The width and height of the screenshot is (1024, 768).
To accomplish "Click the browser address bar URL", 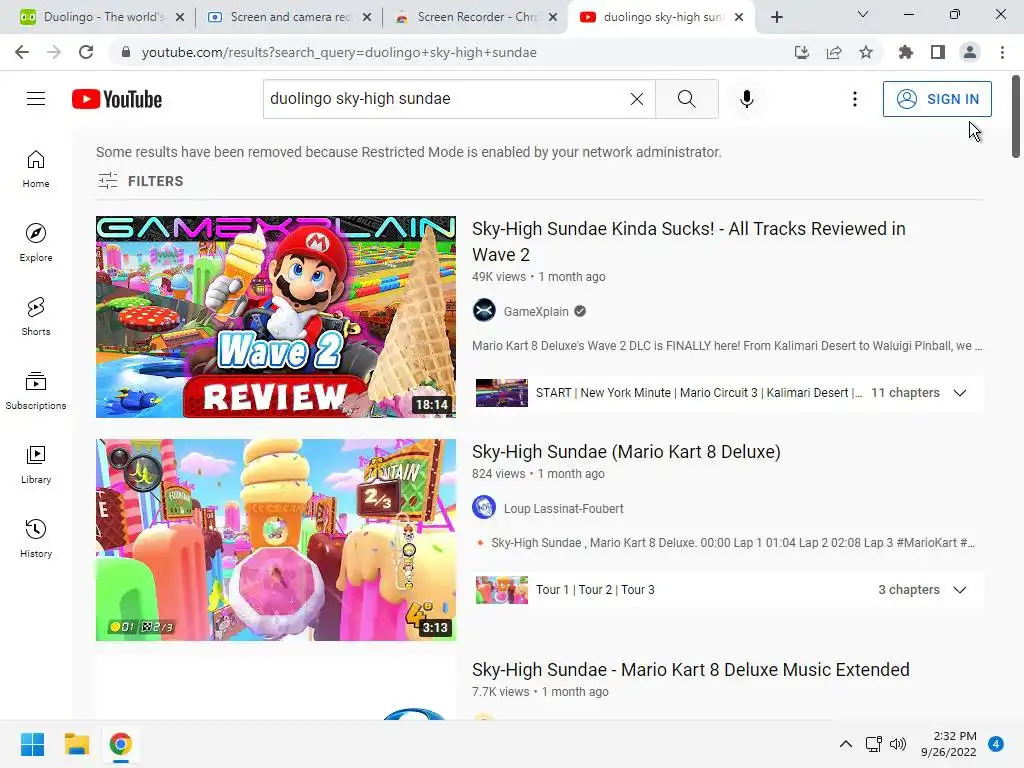I will (339, 52).
